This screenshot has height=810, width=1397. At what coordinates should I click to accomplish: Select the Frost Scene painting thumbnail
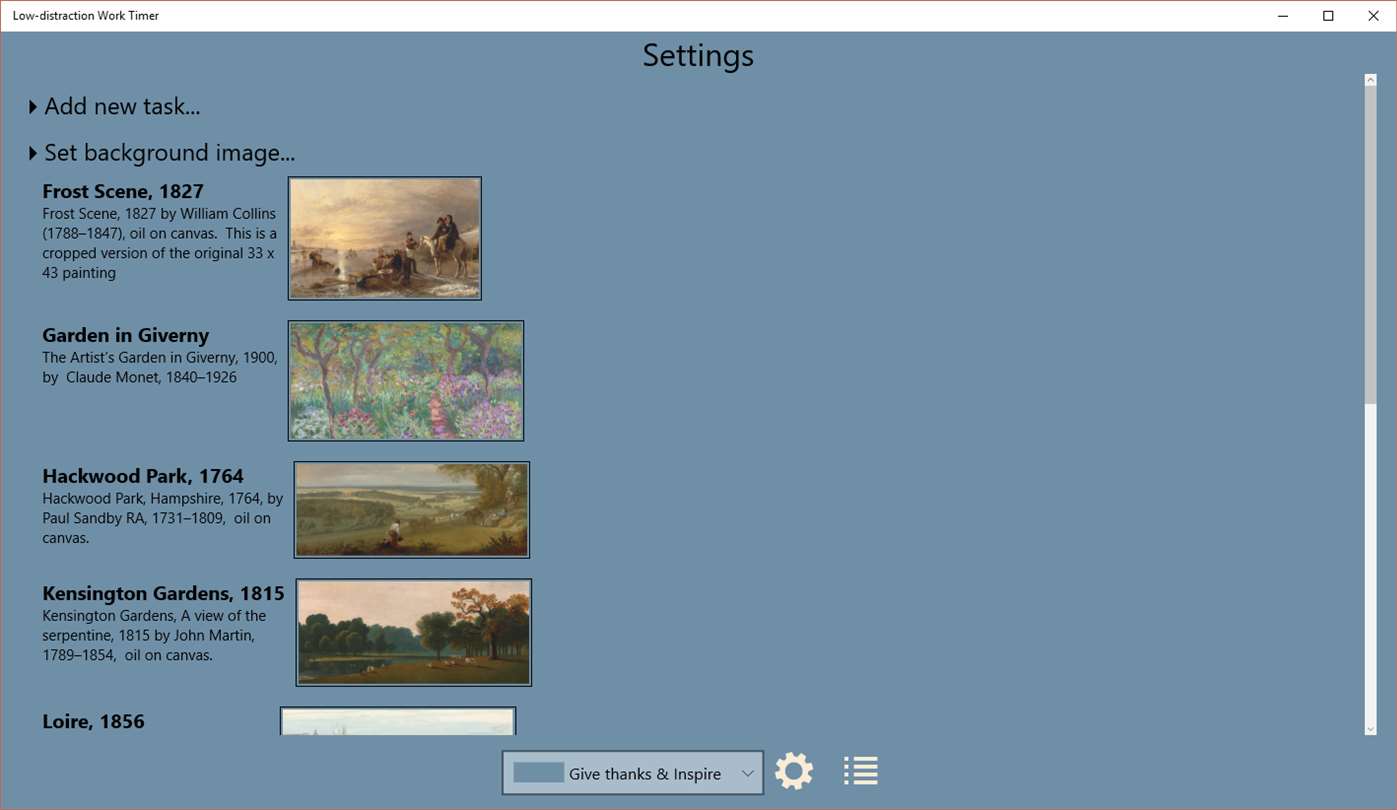pyautogui.click(x=385, y=238)
